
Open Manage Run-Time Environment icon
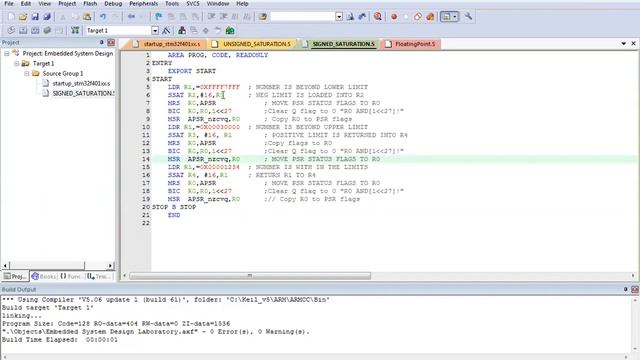206,31
